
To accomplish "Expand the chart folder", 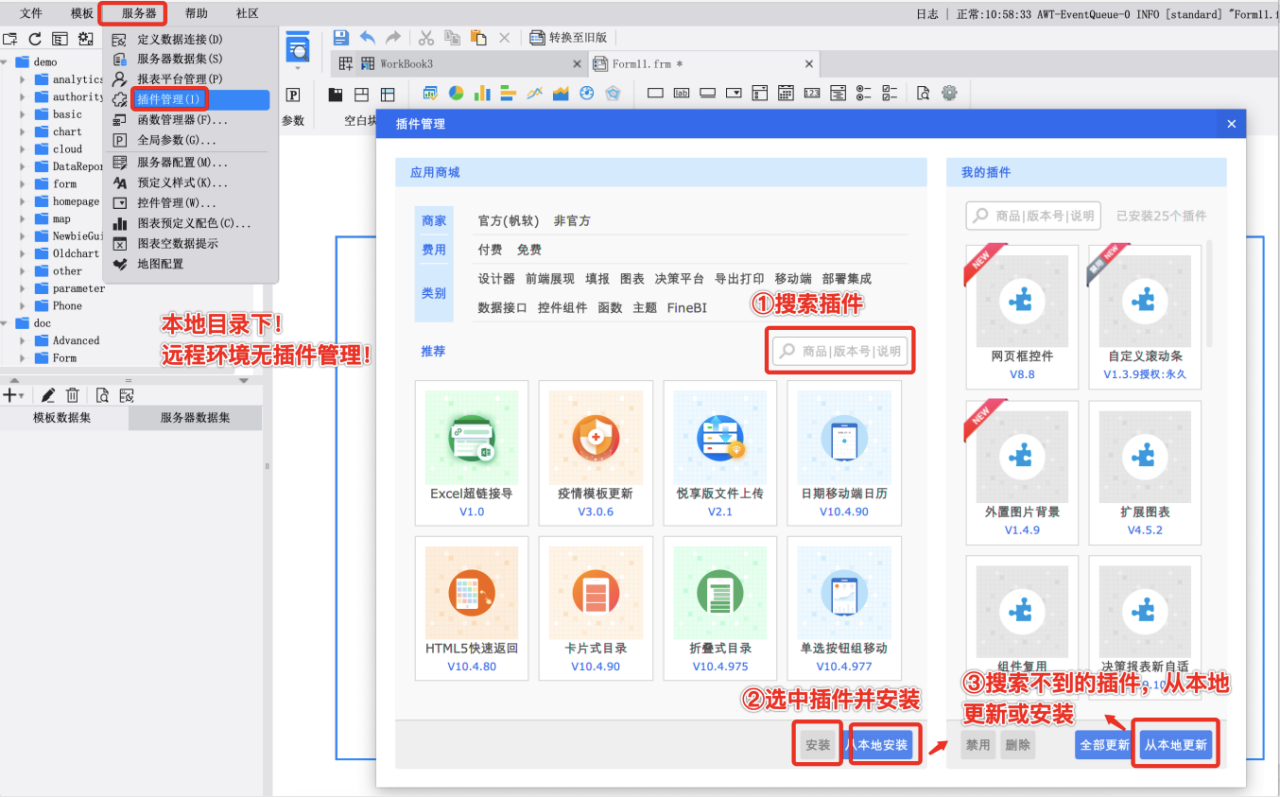I will pos(22,131).
